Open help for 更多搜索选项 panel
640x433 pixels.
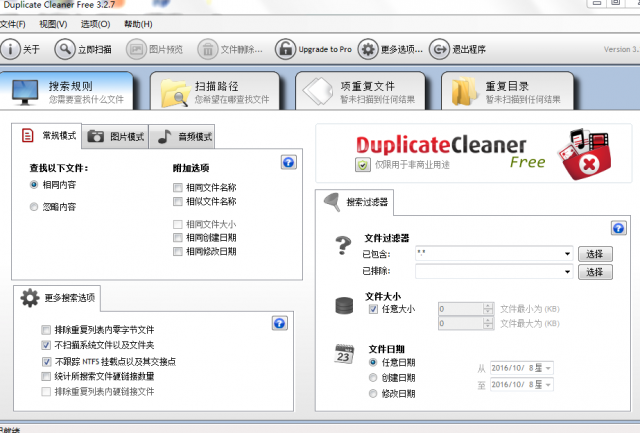point(280,323)
